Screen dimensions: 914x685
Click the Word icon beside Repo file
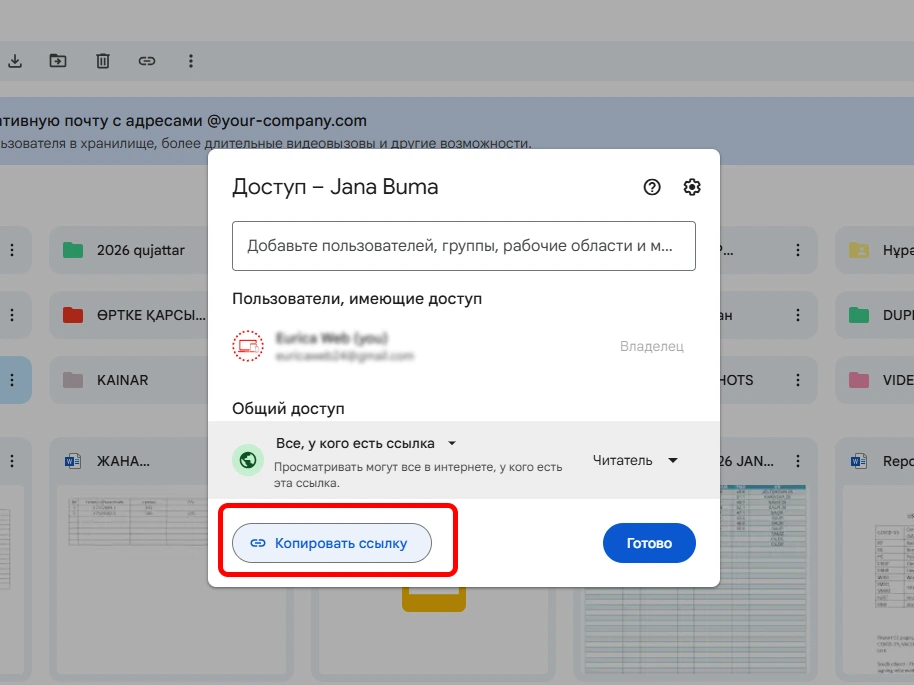(859, 461)
